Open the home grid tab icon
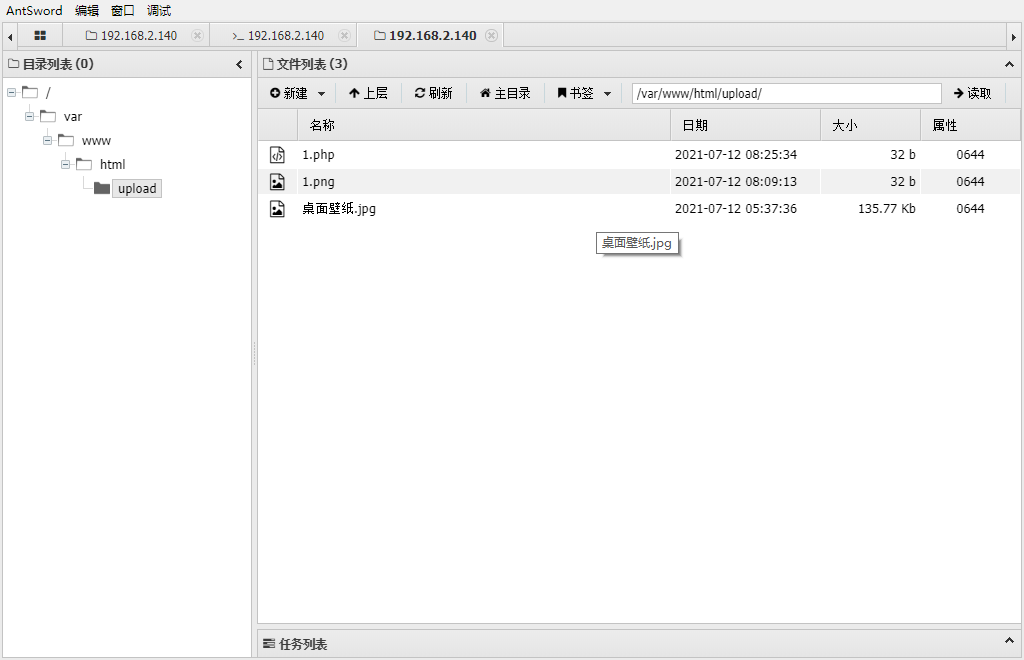This screenshot has height=660, width=1024. click(x=40, y=36)
